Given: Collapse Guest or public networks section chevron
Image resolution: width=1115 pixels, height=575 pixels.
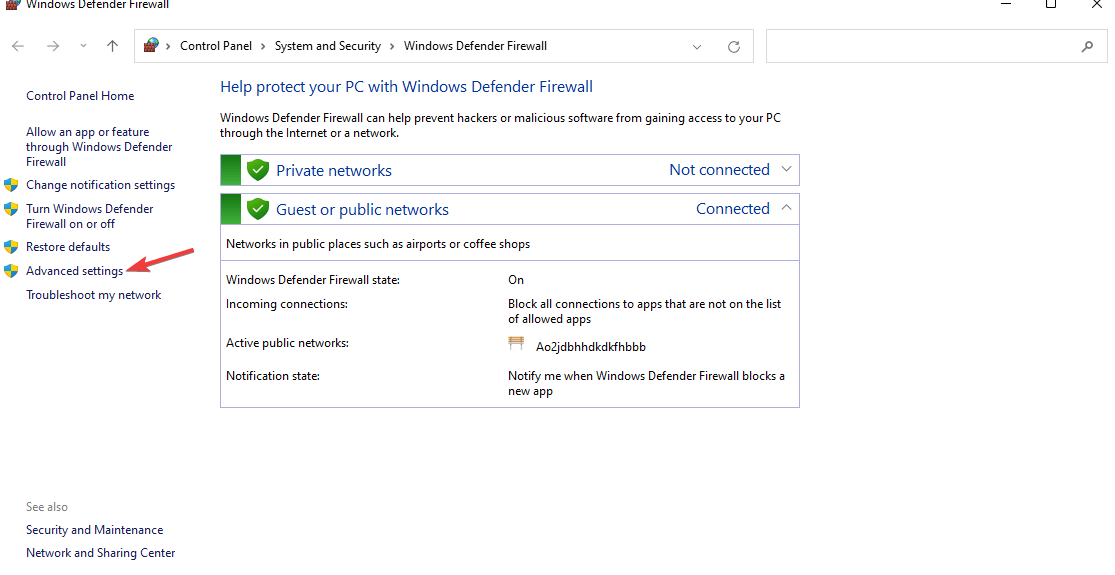Looking at the screenshot, I should point(786,208).
